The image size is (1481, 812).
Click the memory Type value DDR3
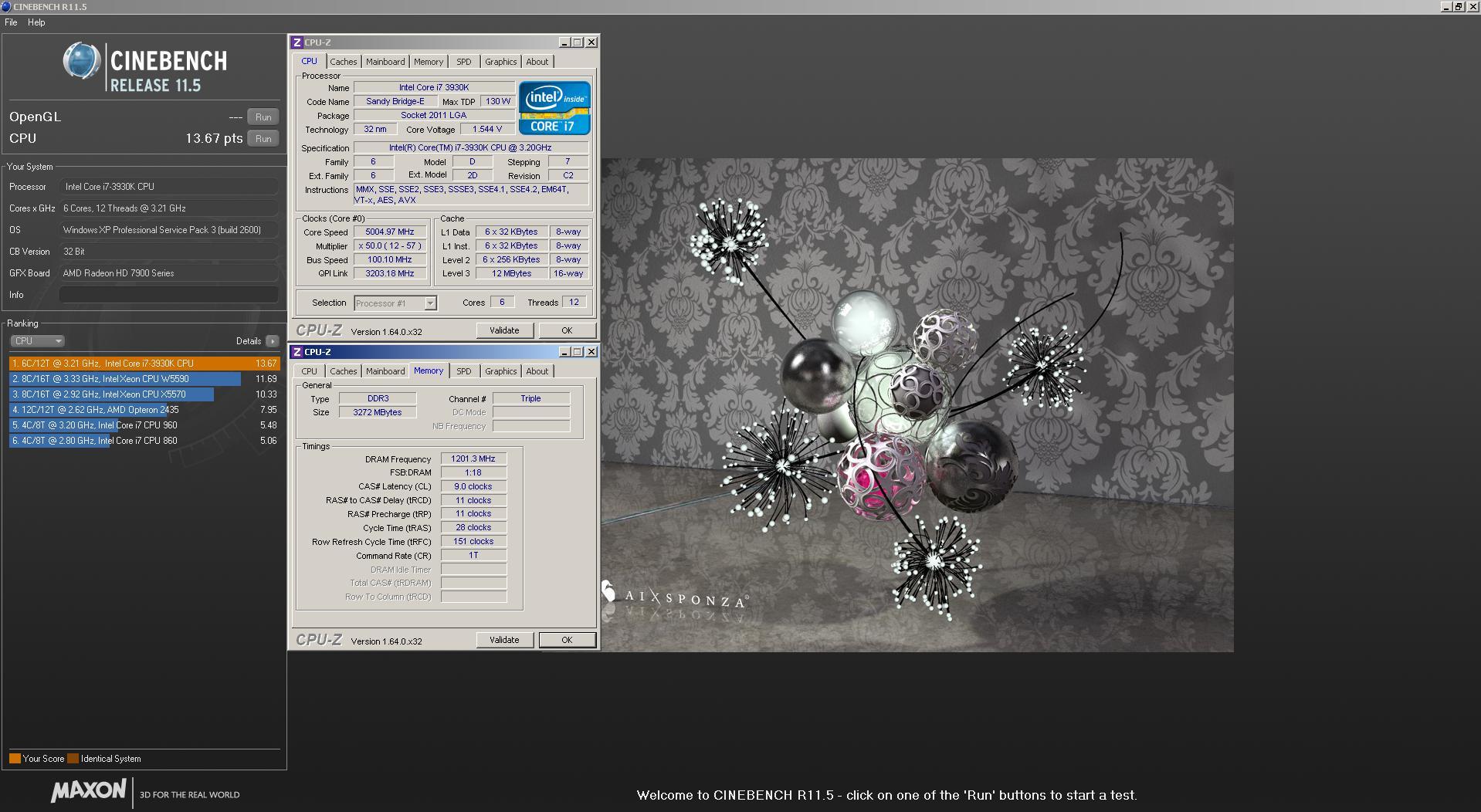378,398
